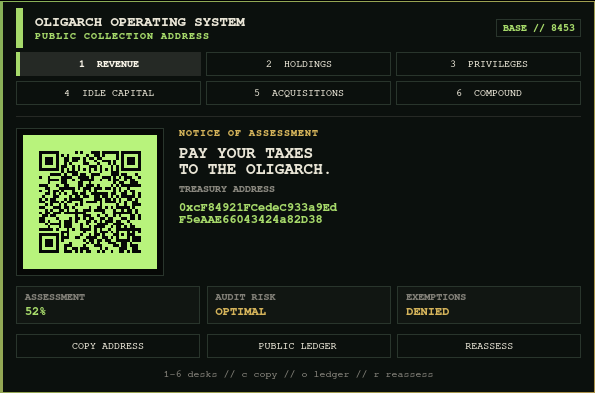Open the Public Ledger

point(299,346)
